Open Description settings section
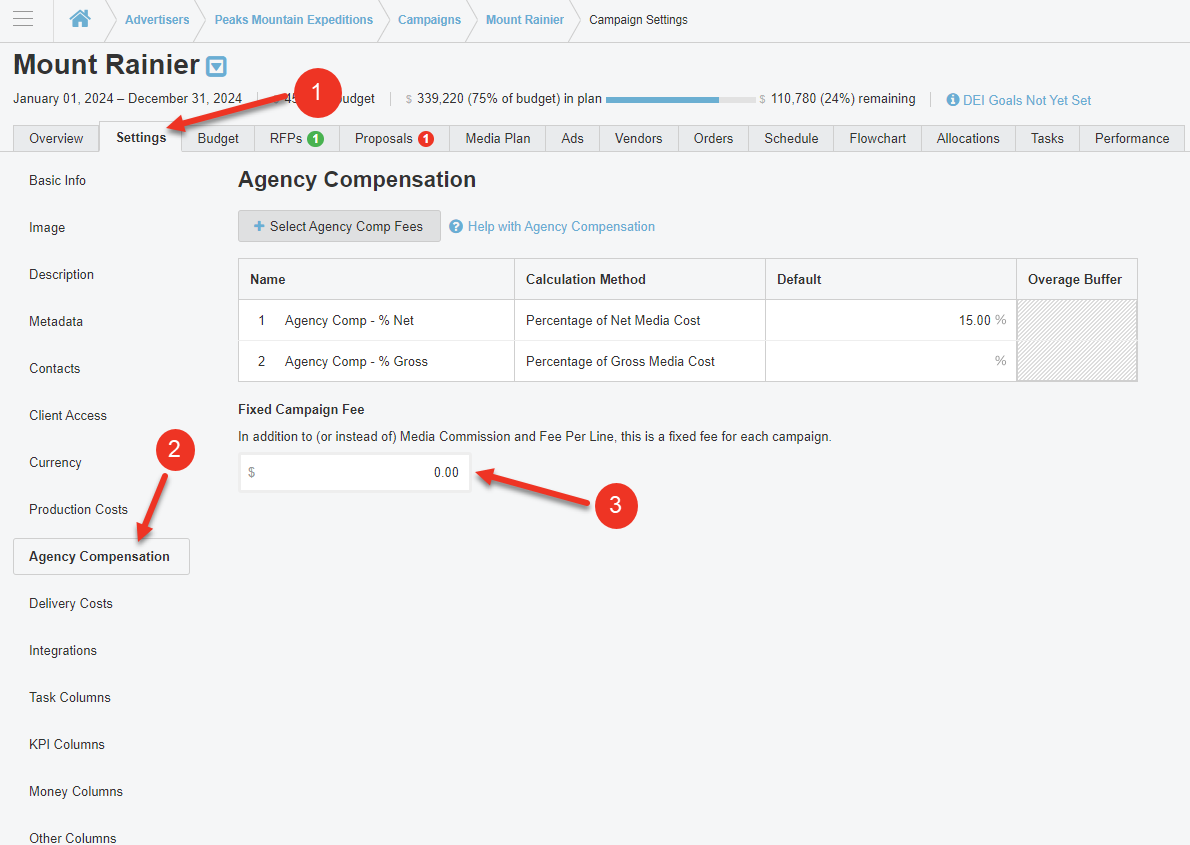Viewport: 1190px width, 845px height. (x=61, y=275)
